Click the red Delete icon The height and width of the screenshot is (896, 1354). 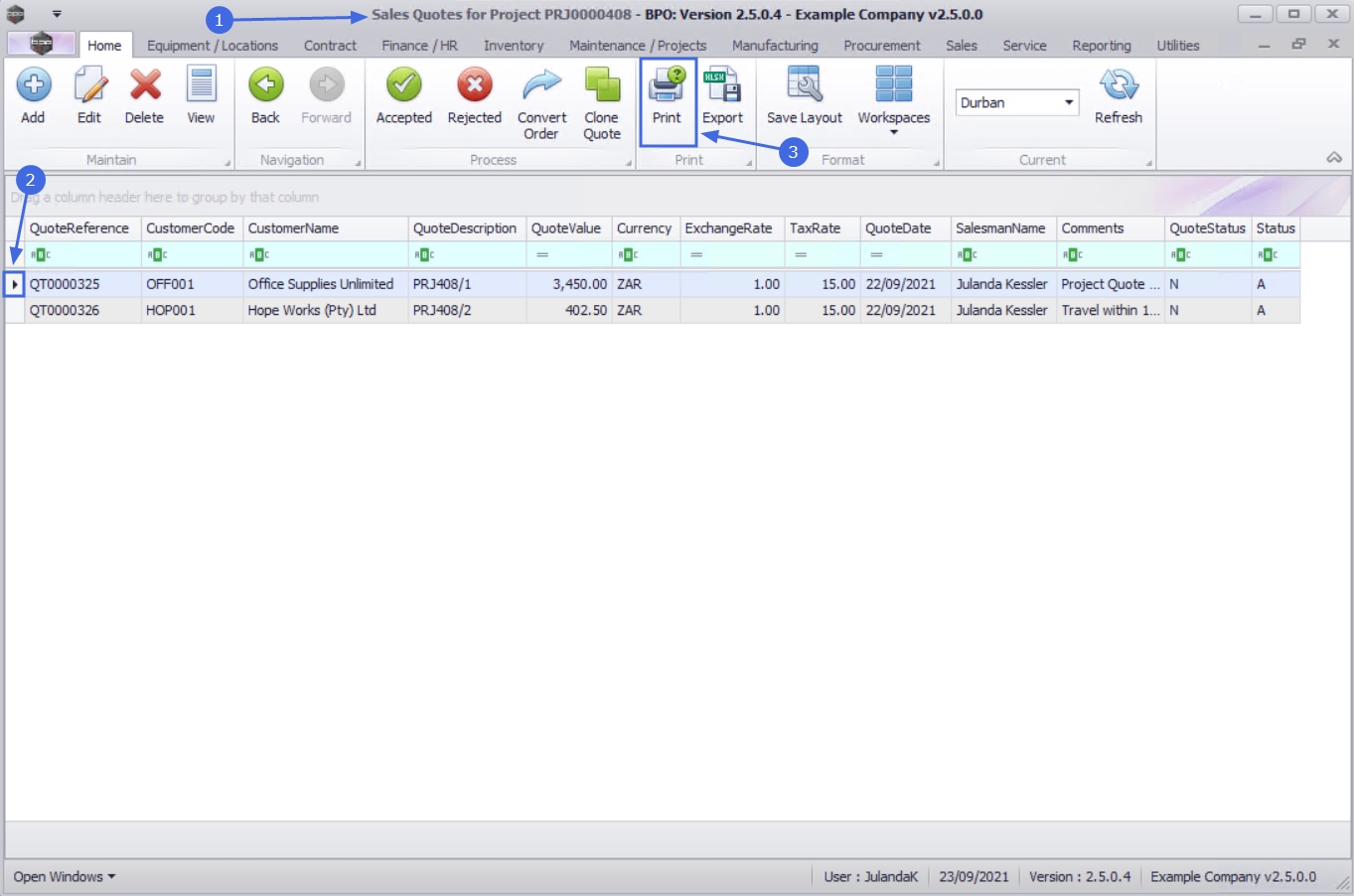pyautogui.click(x=145, y=85)
